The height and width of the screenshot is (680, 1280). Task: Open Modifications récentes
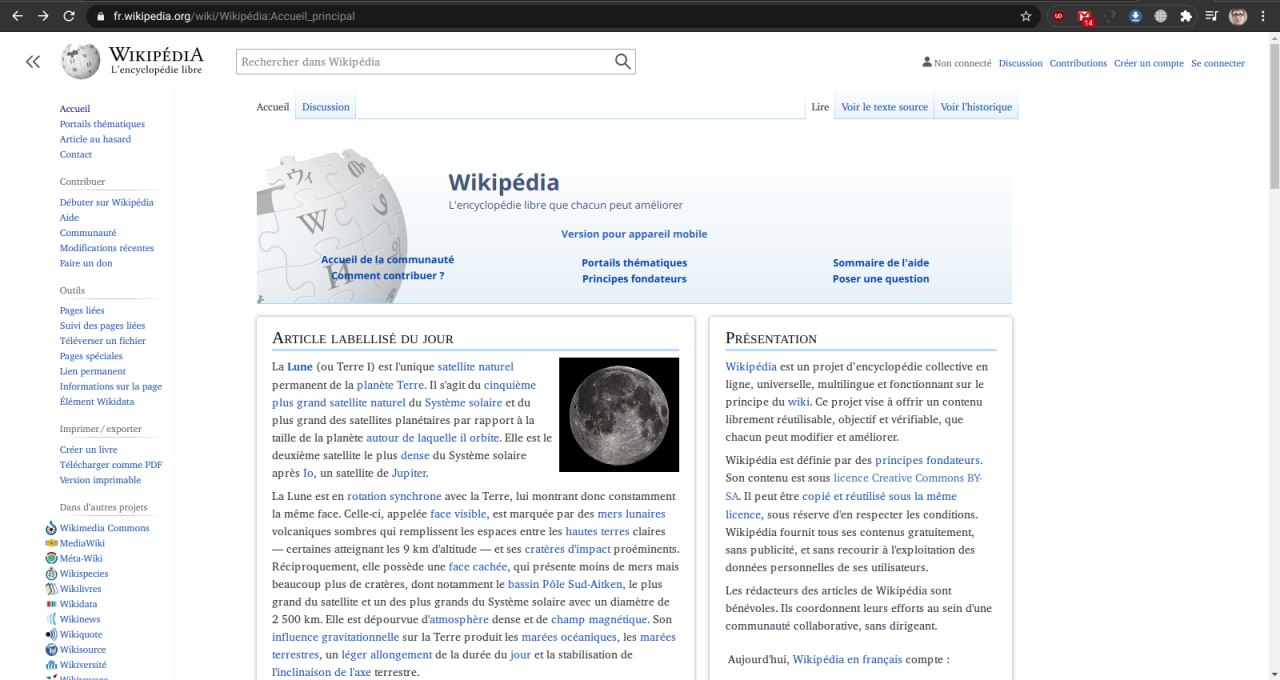[106, 248]
